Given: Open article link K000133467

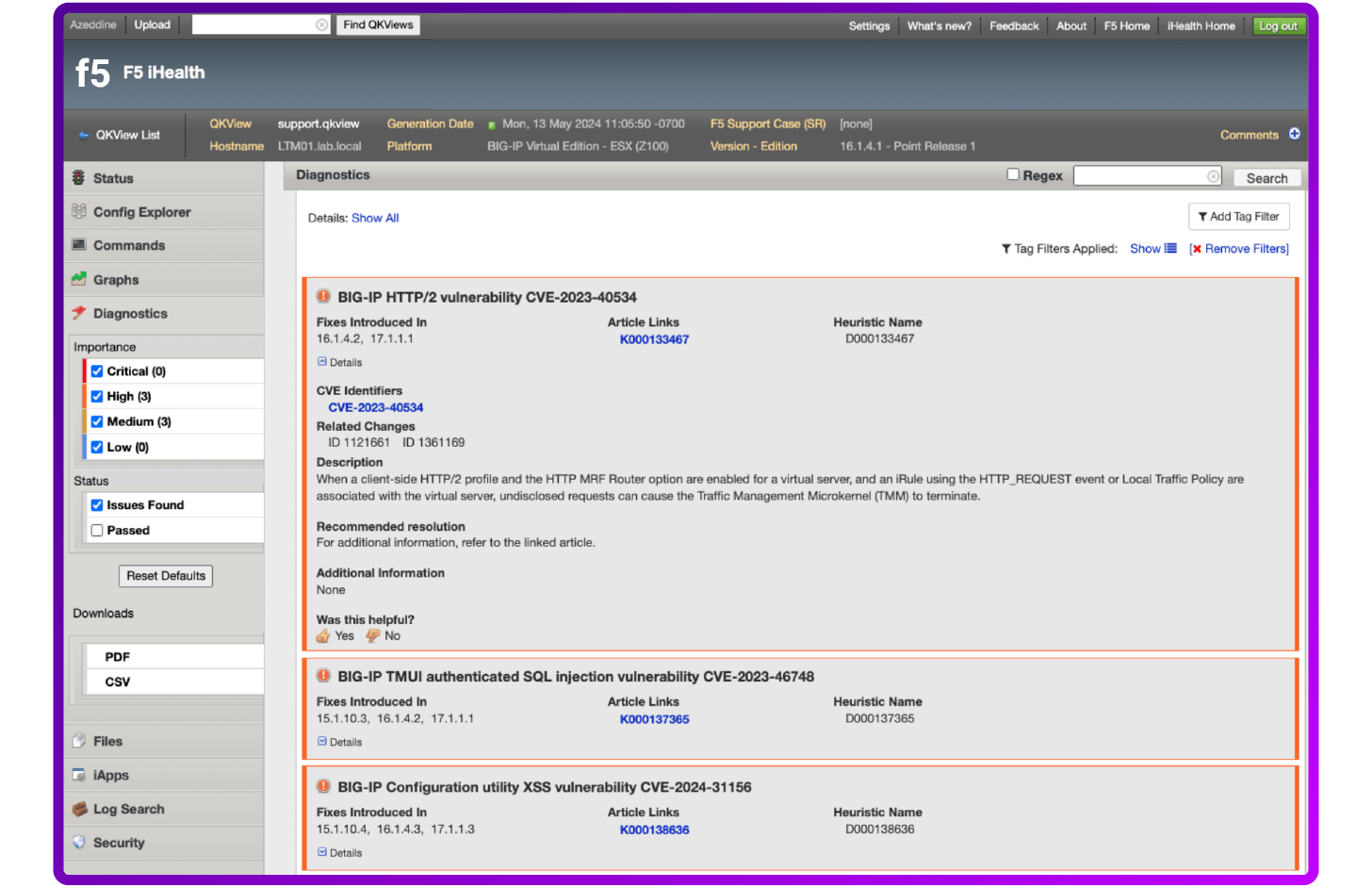Looking at the screenshot, I should click(x=654, y=339).
